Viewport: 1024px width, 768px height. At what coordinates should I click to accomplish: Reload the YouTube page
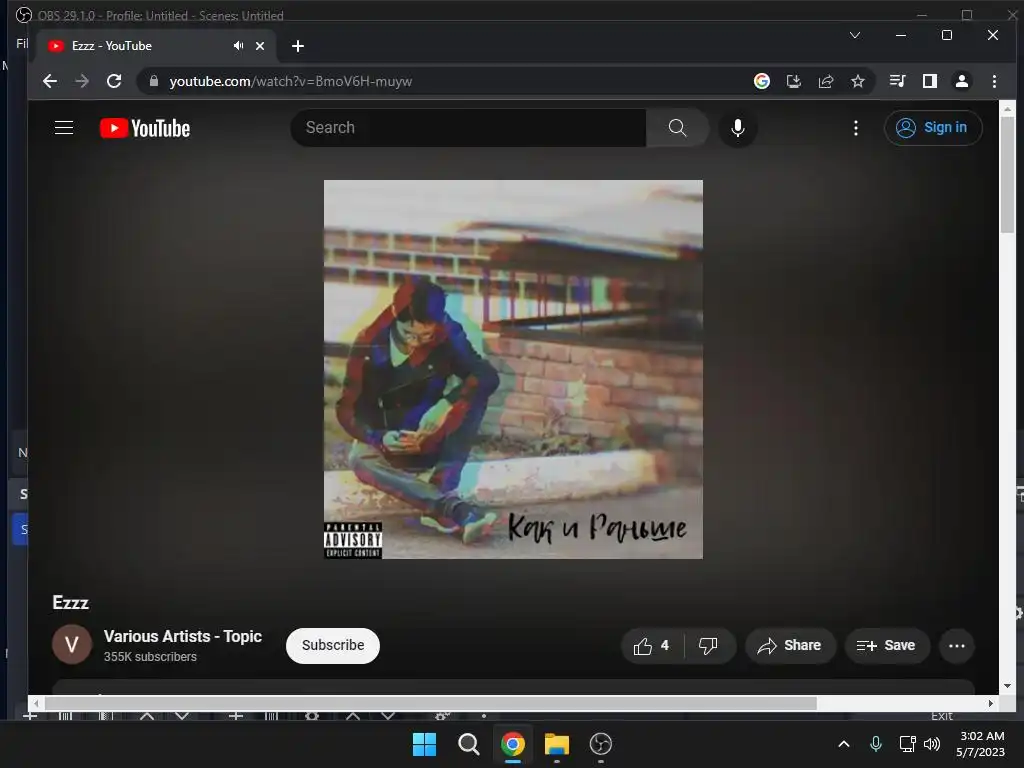tap(114, 81)
